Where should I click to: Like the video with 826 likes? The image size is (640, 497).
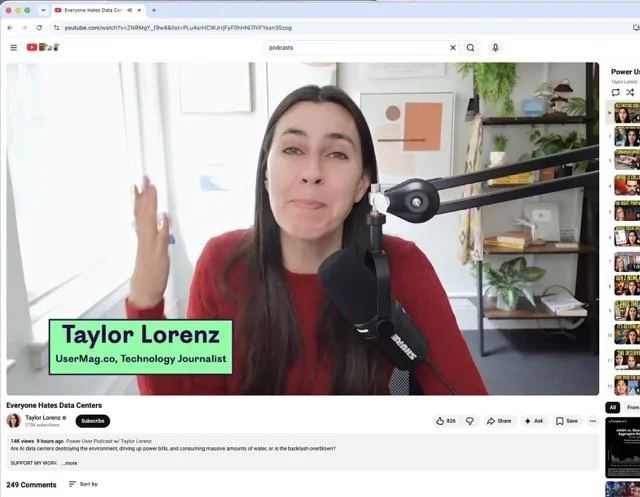point(446,421)
